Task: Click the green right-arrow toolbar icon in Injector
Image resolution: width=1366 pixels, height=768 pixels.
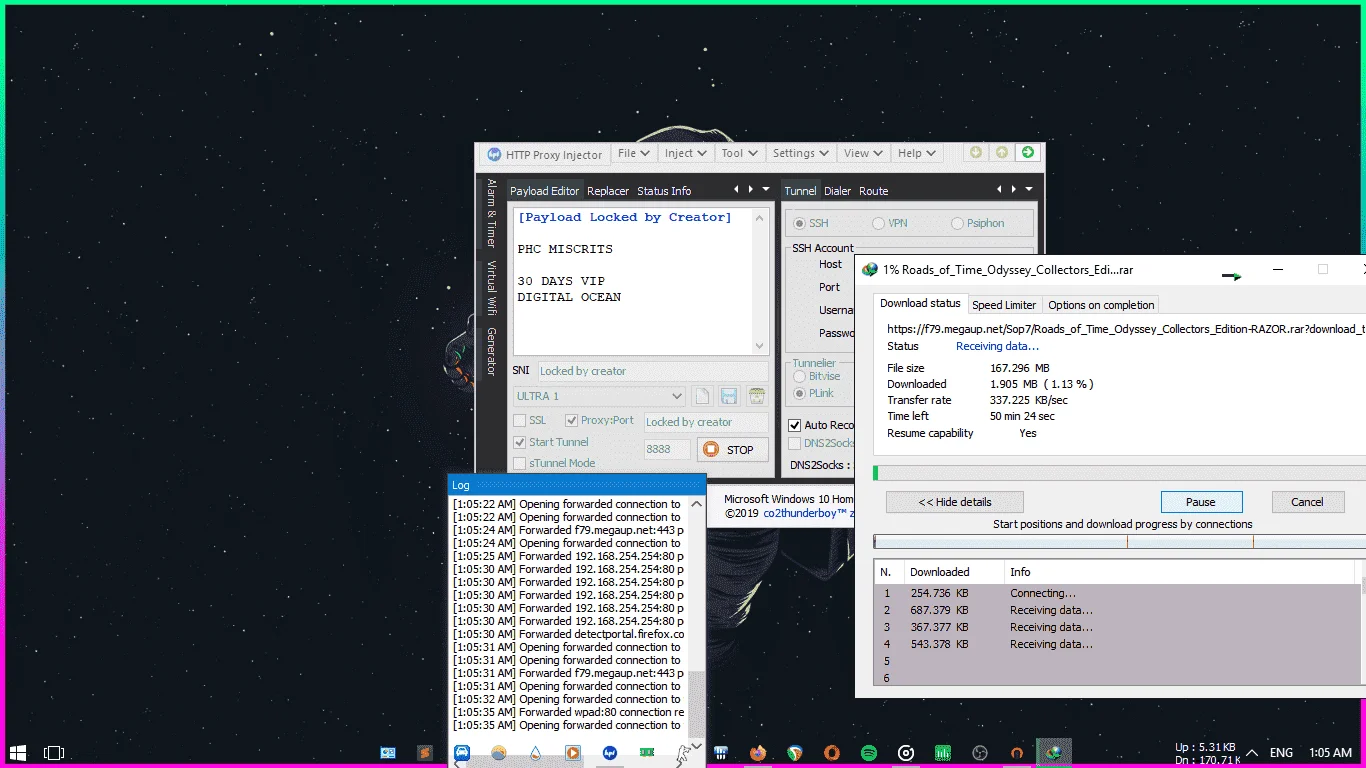Action: point(1027,153)
